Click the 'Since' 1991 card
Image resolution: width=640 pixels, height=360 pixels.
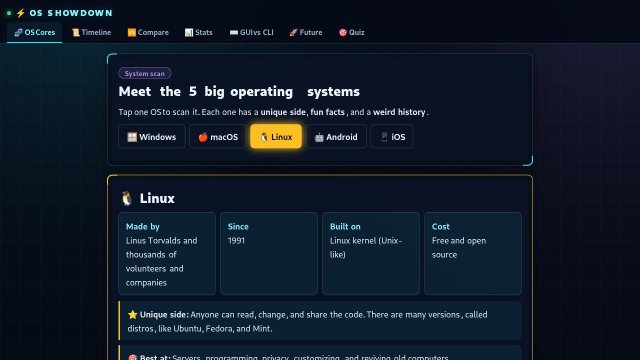tap(269, 253)
